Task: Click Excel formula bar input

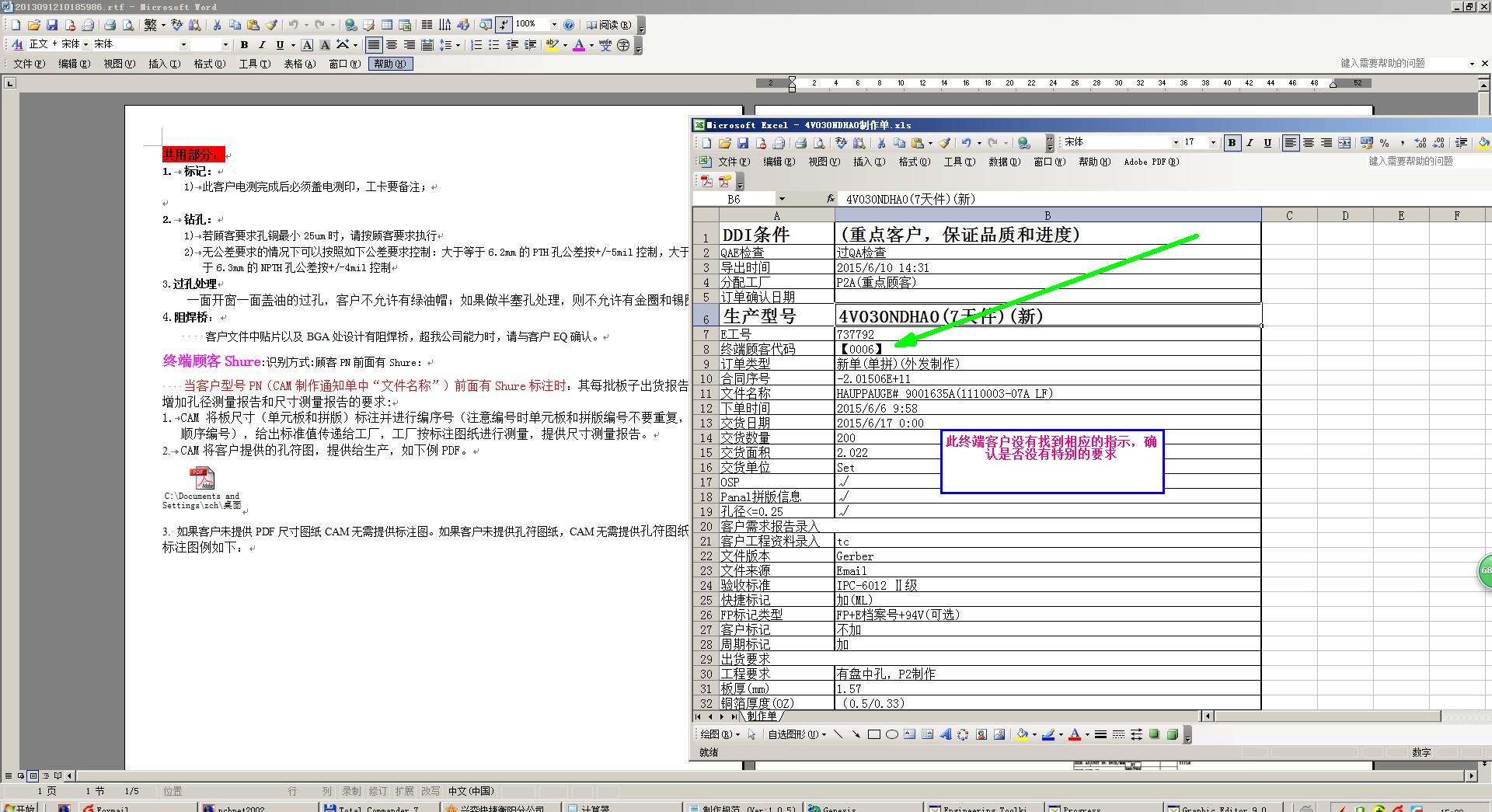Action: click(x=1166, y=200)
